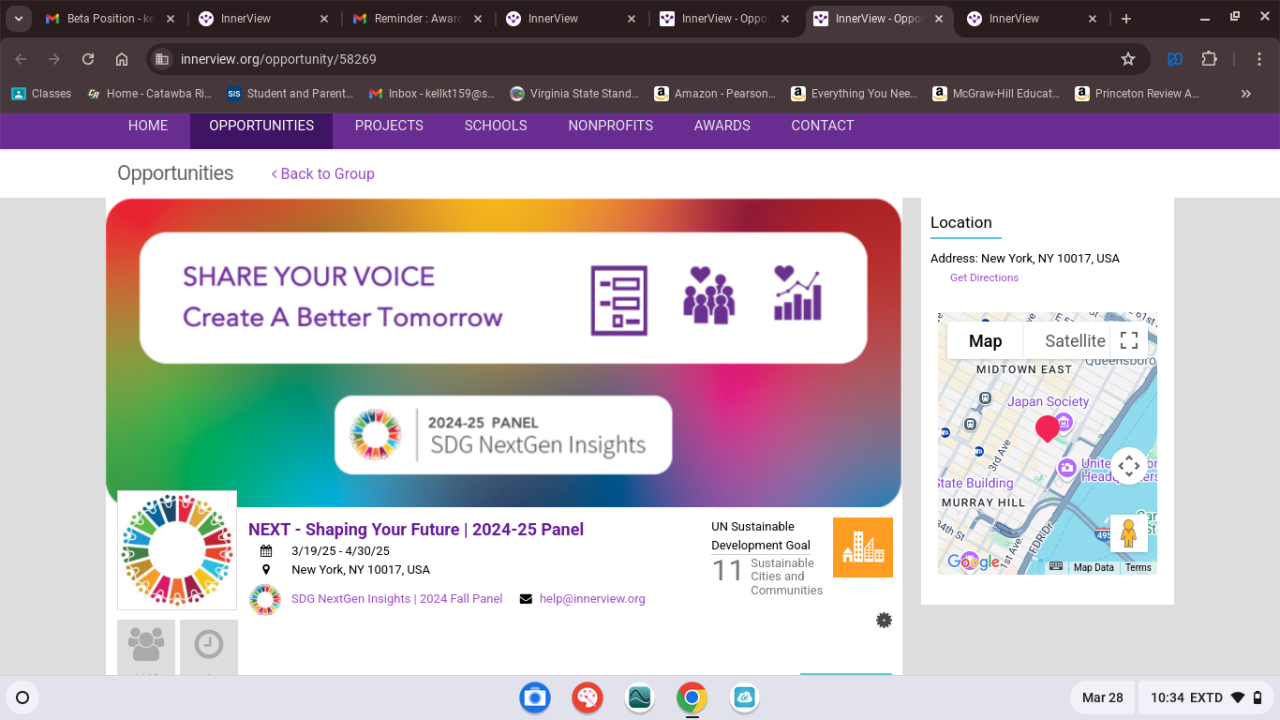Open the NEXT - Shaping Your Future title

(x=416, y=530)
